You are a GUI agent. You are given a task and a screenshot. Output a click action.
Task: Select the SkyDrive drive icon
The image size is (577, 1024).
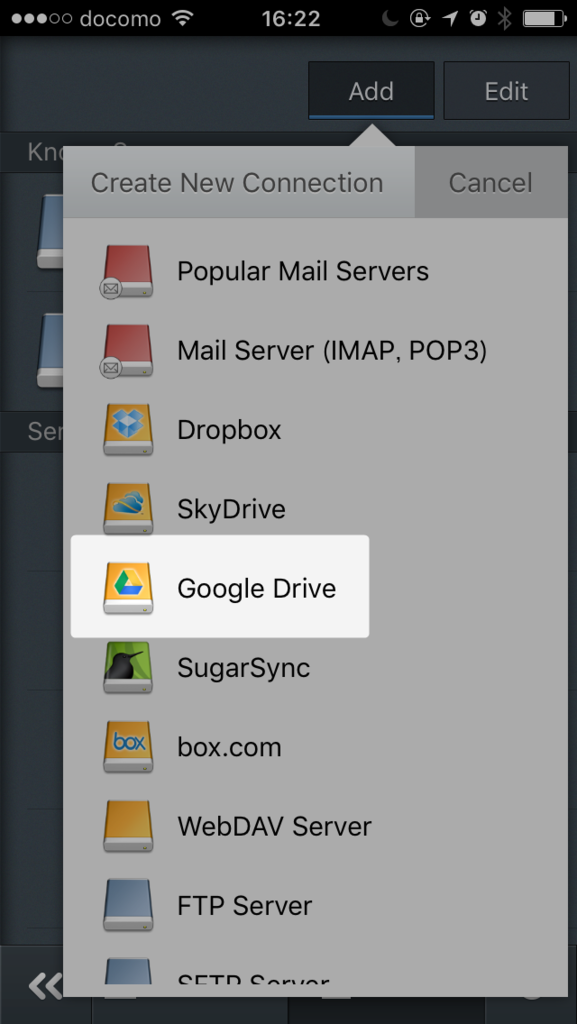tap(128, 509)
